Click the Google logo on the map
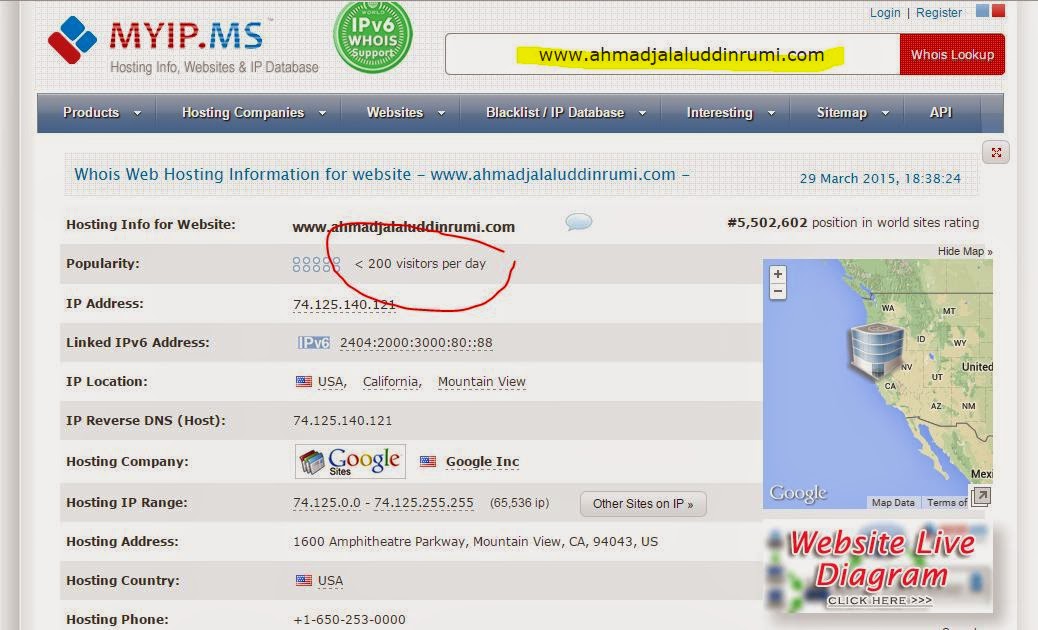The width and height of the screenshot is (1038, 630). point(798,494)
